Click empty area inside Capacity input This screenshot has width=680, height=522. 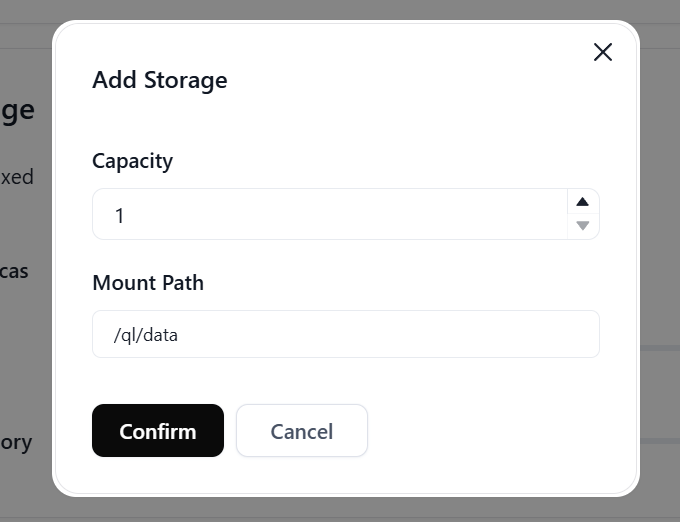[x=400, y=215]
